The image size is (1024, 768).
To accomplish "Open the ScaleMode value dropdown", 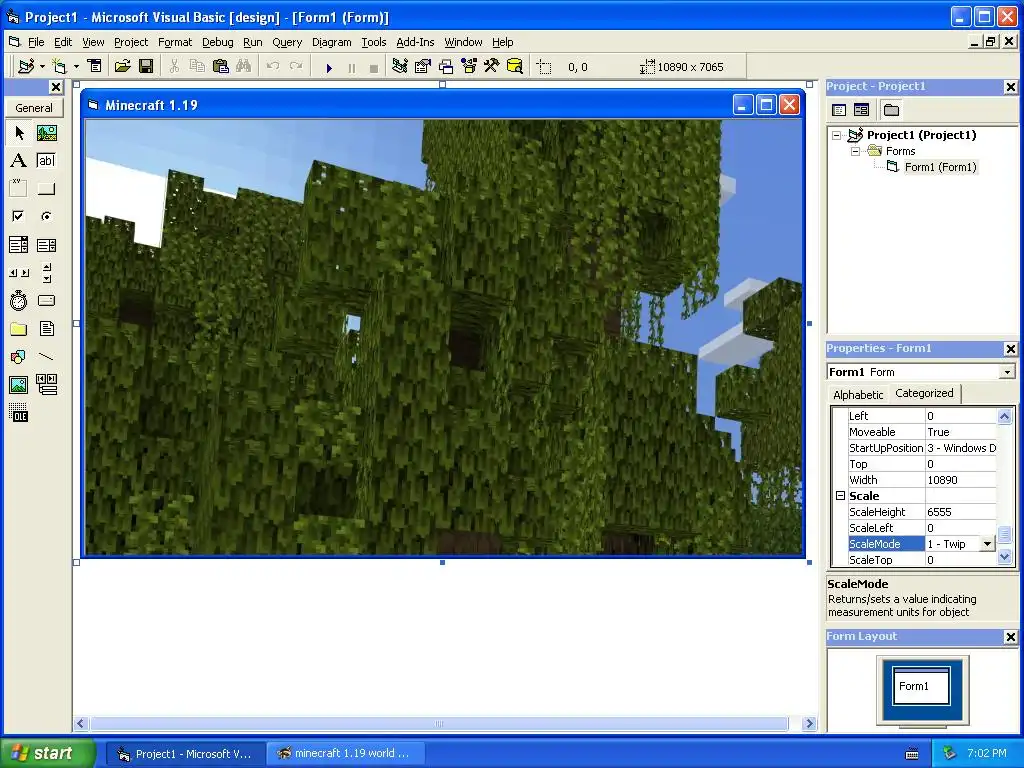I will point(987,544).
